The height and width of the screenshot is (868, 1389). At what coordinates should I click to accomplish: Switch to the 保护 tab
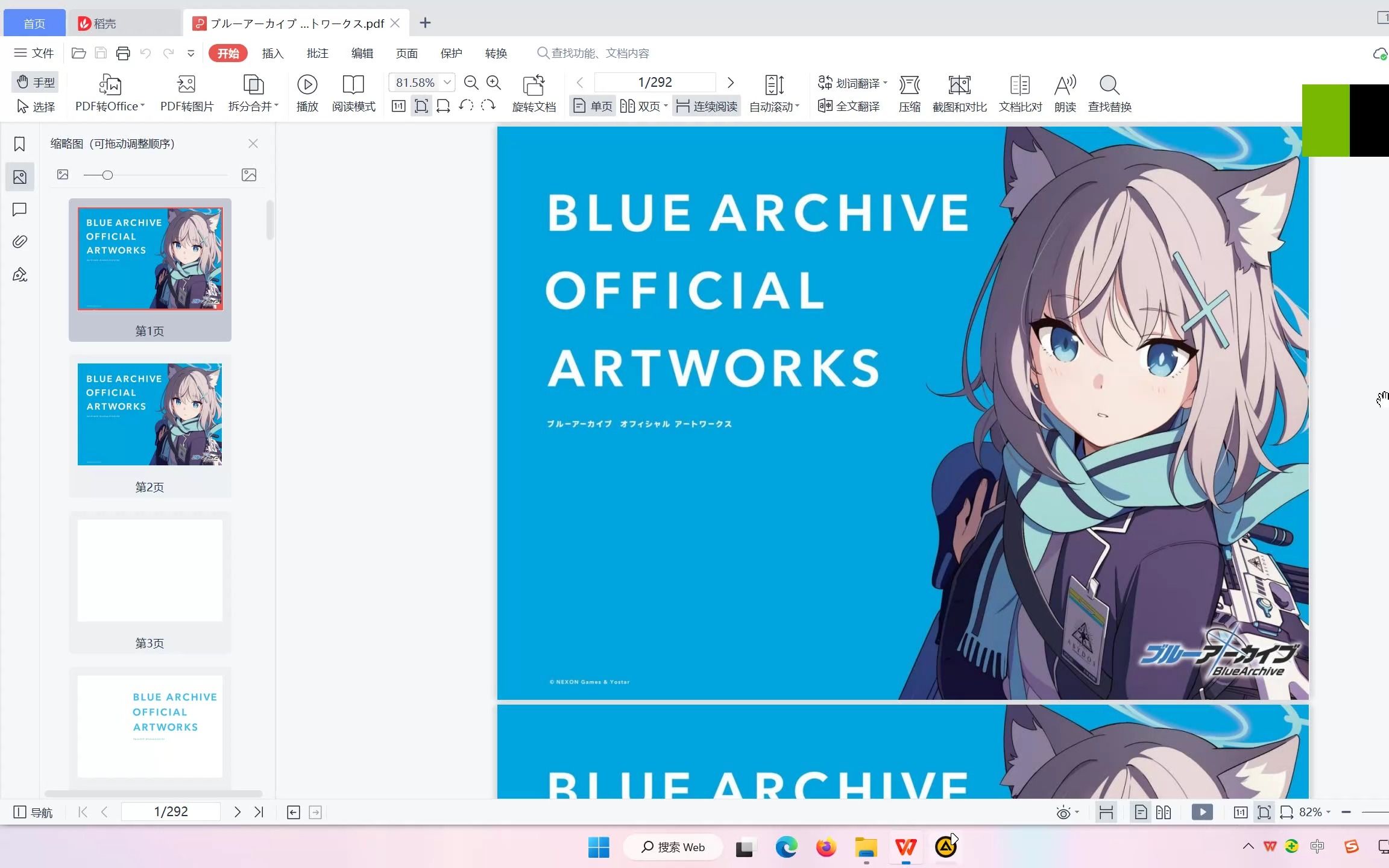pos(451,53)
